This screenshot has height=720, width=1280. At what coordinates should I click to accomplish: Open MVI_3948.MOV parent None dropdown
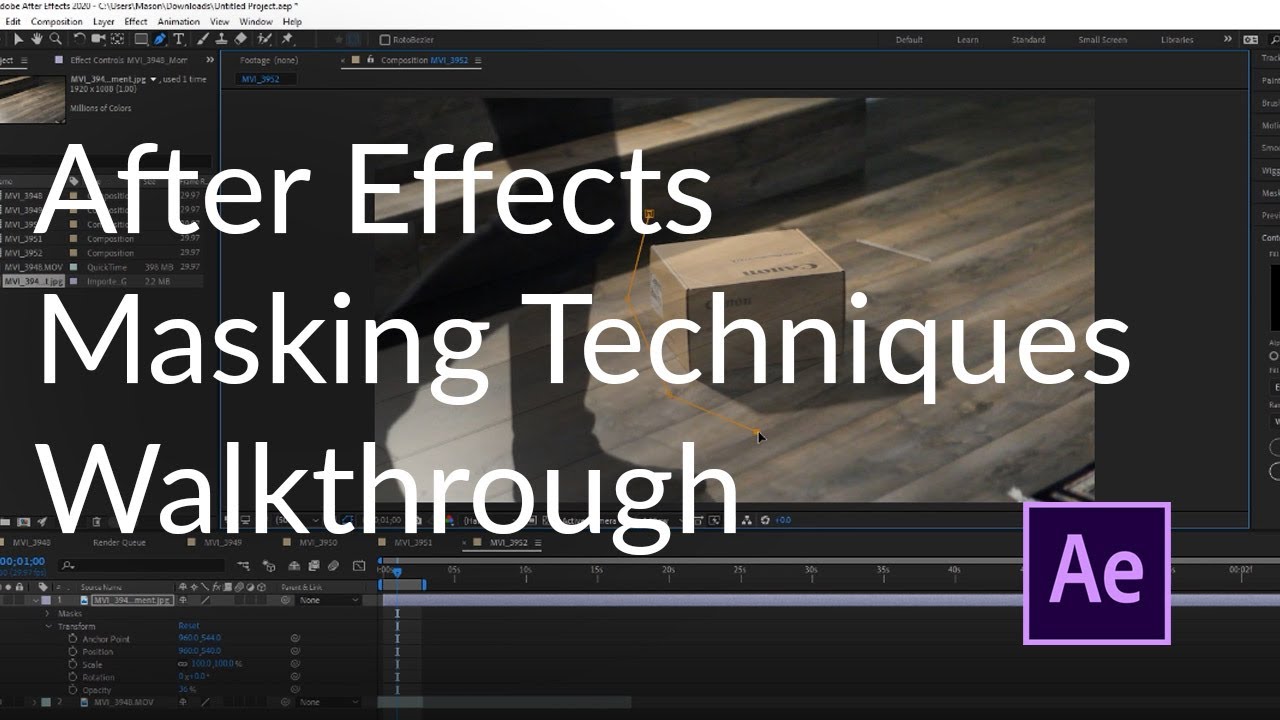328,702
